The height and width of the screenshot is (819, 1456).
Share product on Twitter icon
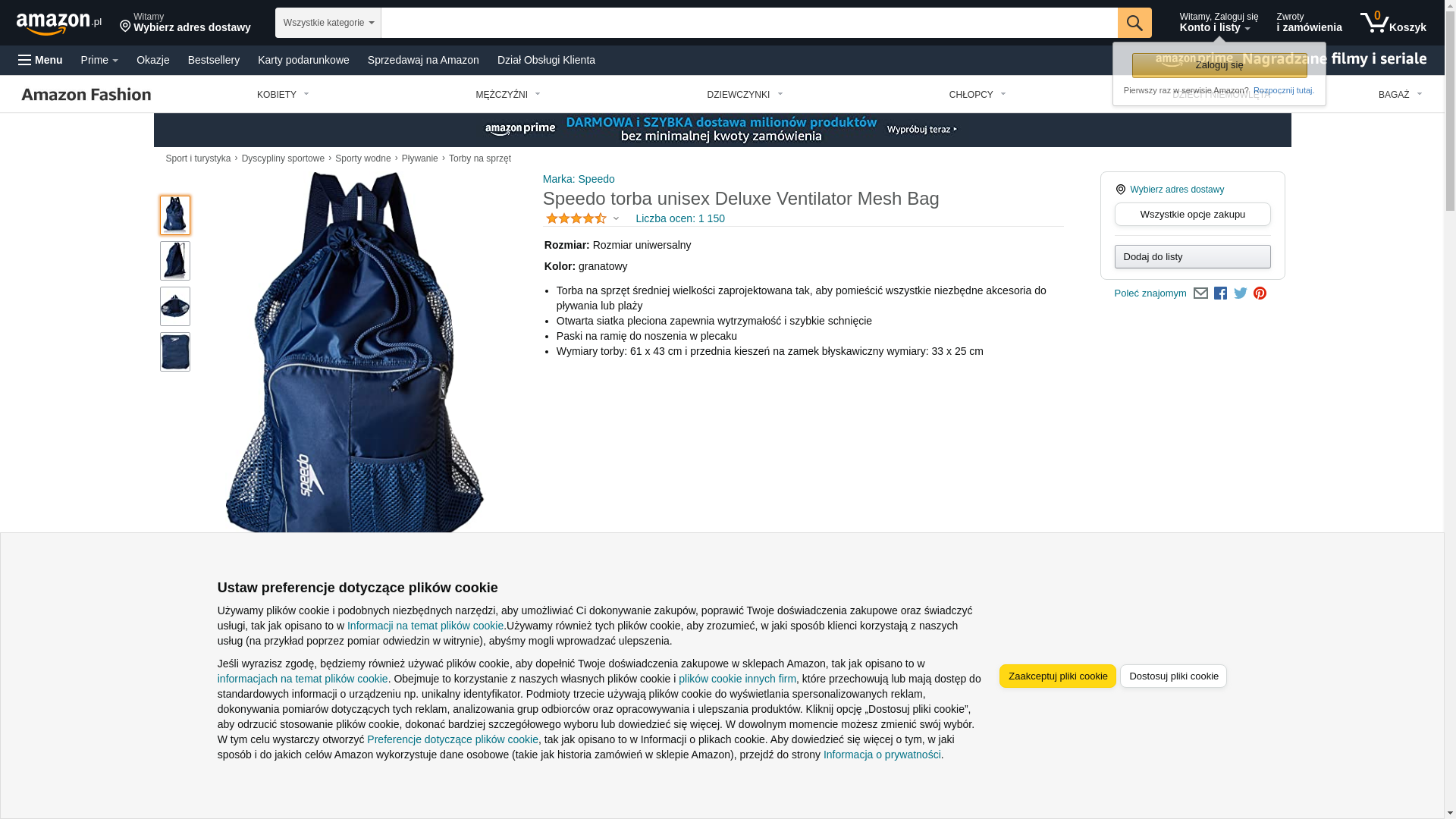tap(1241, 293)
